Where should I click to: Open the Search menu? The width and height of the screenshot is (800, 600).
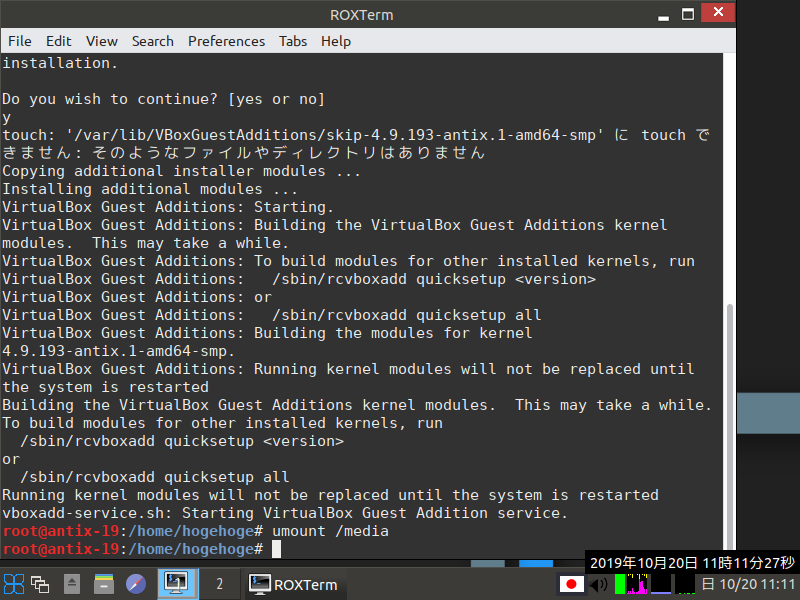(153, 41)
